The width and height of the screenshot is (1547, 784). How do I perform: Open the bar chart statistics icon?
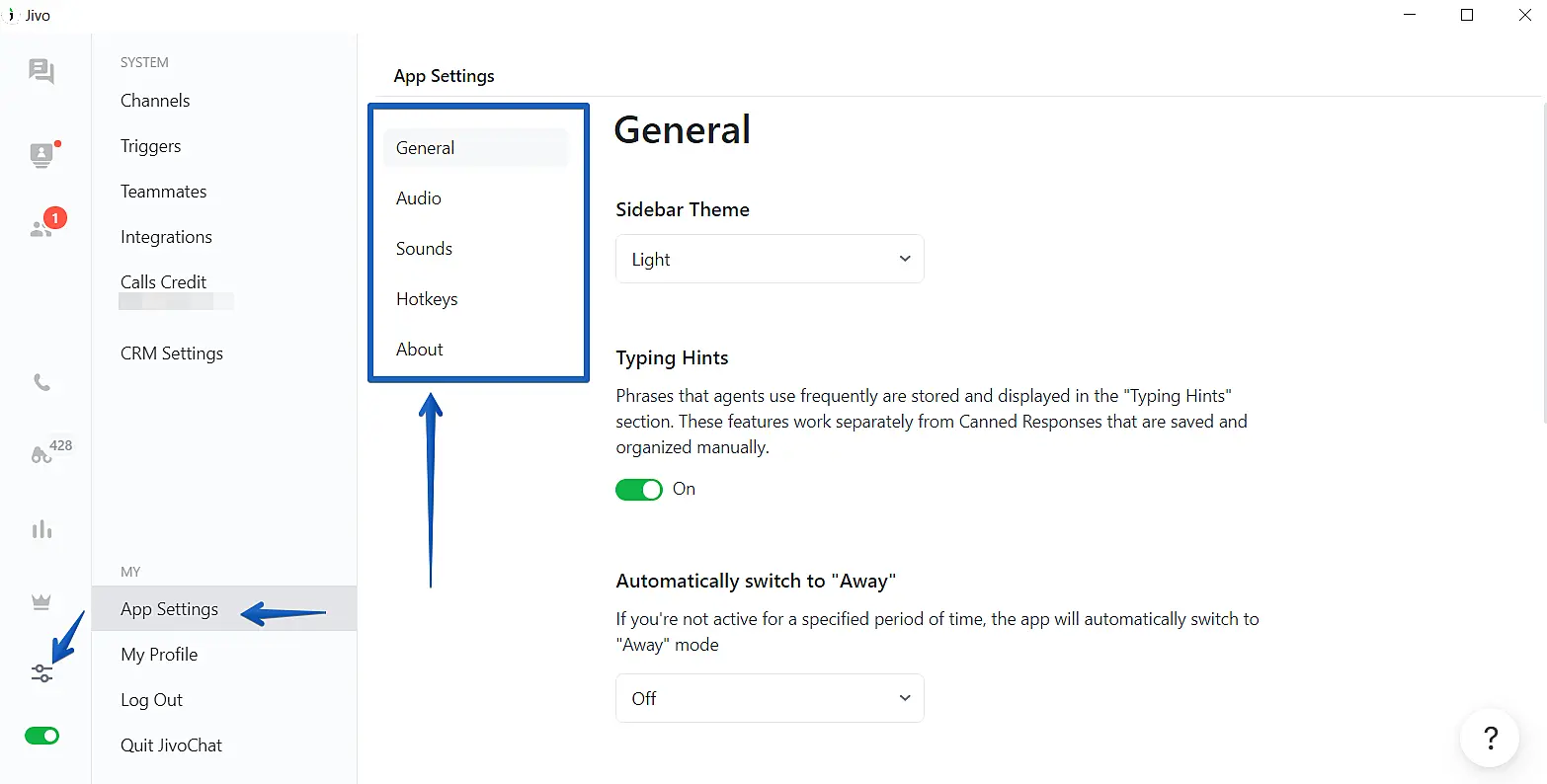tap(41, 530)
